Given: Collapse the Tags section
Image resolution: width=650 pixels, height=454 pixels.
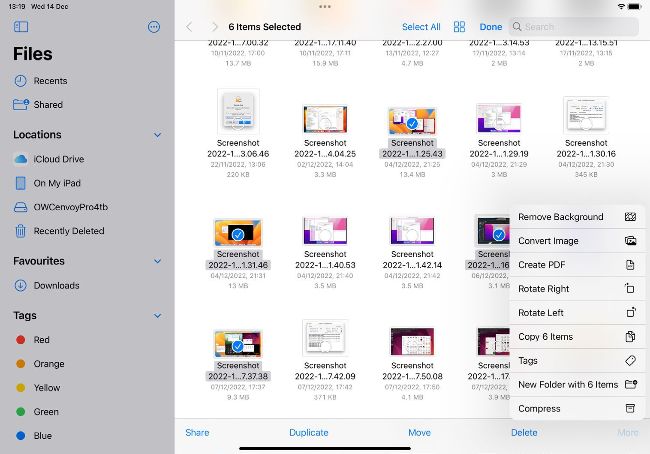Looking at the screenshot, I should point(157,316).
